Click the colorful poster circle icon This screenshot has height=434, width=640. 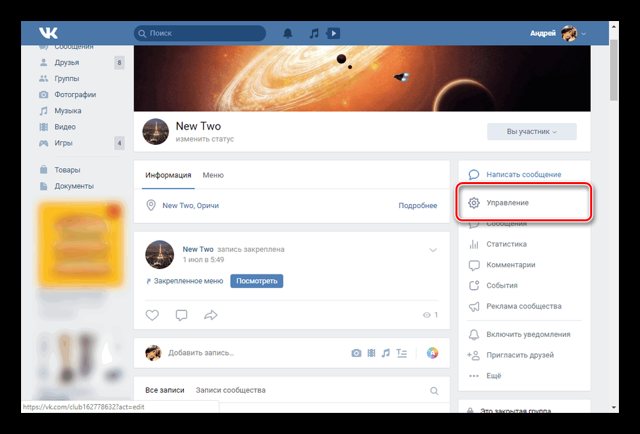tap(432, 353)
